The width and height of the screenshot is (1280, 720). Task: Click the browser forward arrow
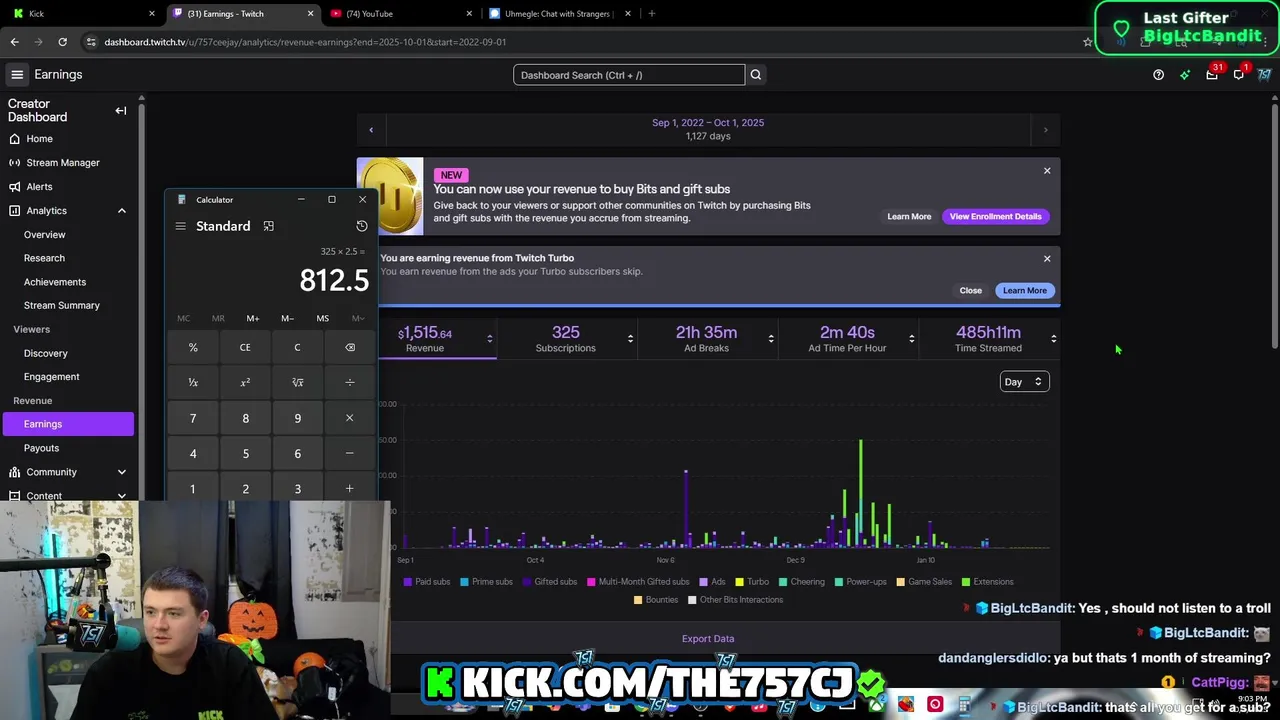click(38, 42)
